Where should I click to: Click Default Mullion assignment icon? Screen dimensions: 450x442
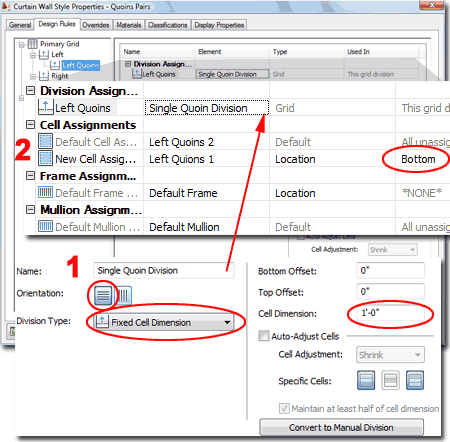(x=45, y=226)
